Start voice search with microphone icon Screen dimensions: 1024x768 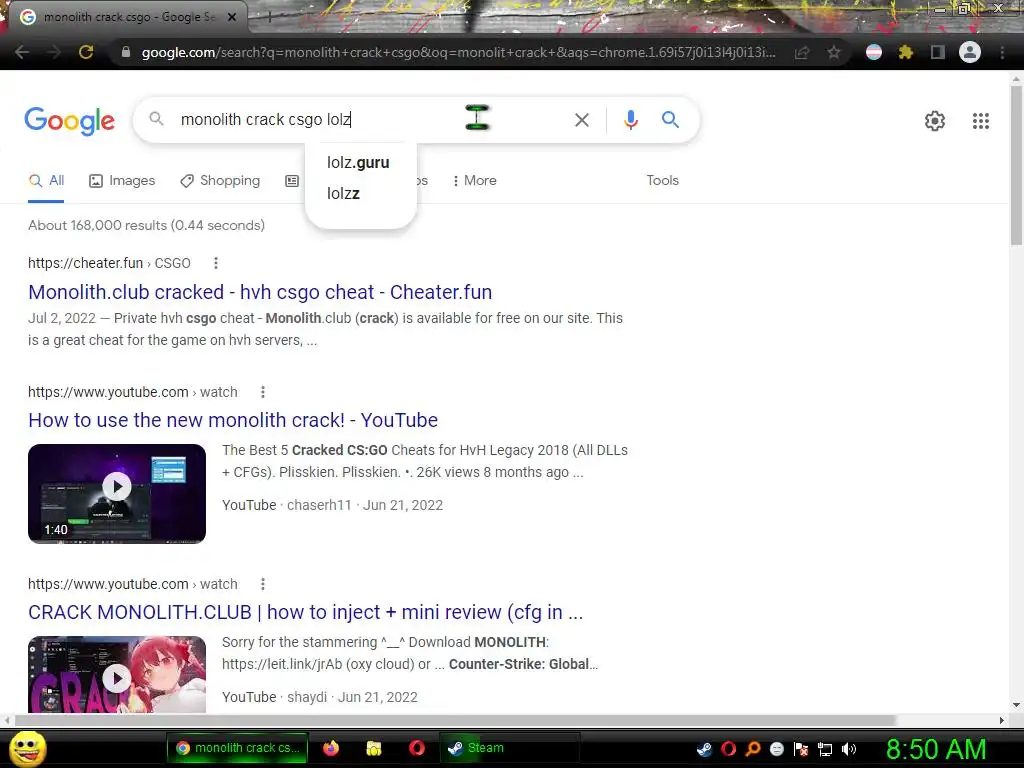[630, 120]
